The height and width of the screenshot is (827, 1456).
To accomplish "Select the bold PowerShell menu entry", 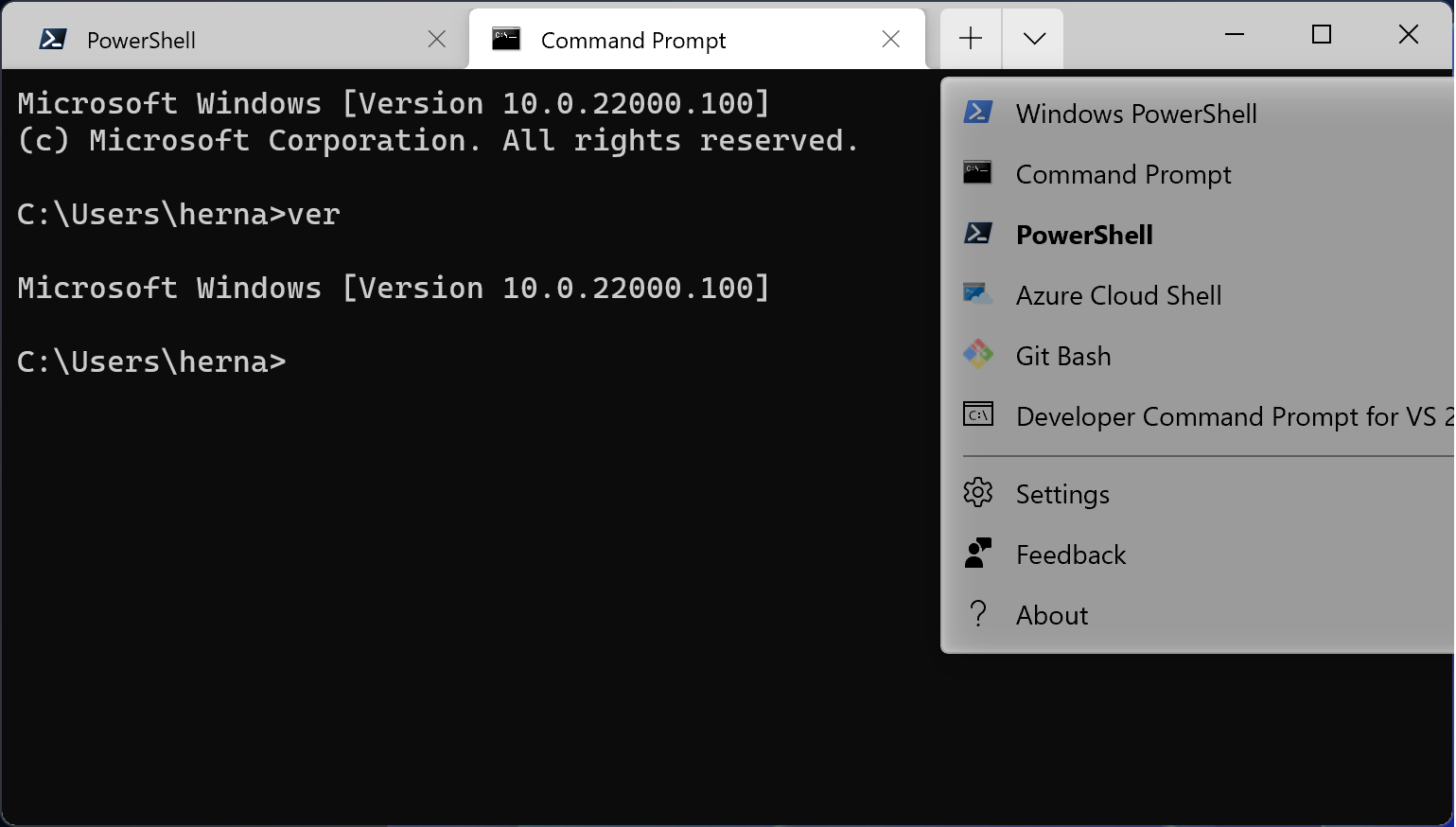I will [x=1084, y=235].
